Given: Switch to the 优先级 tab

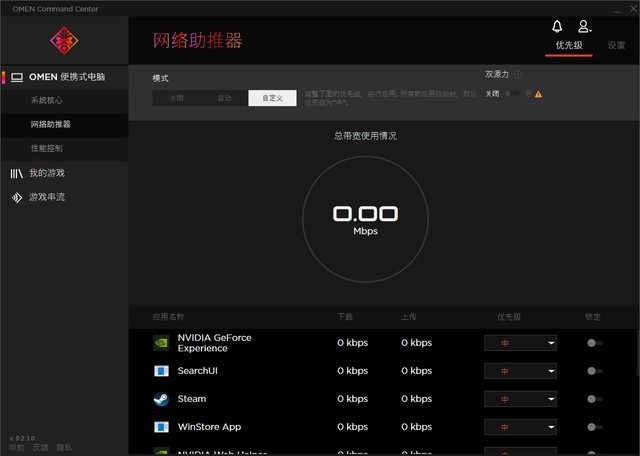Looking at the screenshot, I should coord(569,45).
